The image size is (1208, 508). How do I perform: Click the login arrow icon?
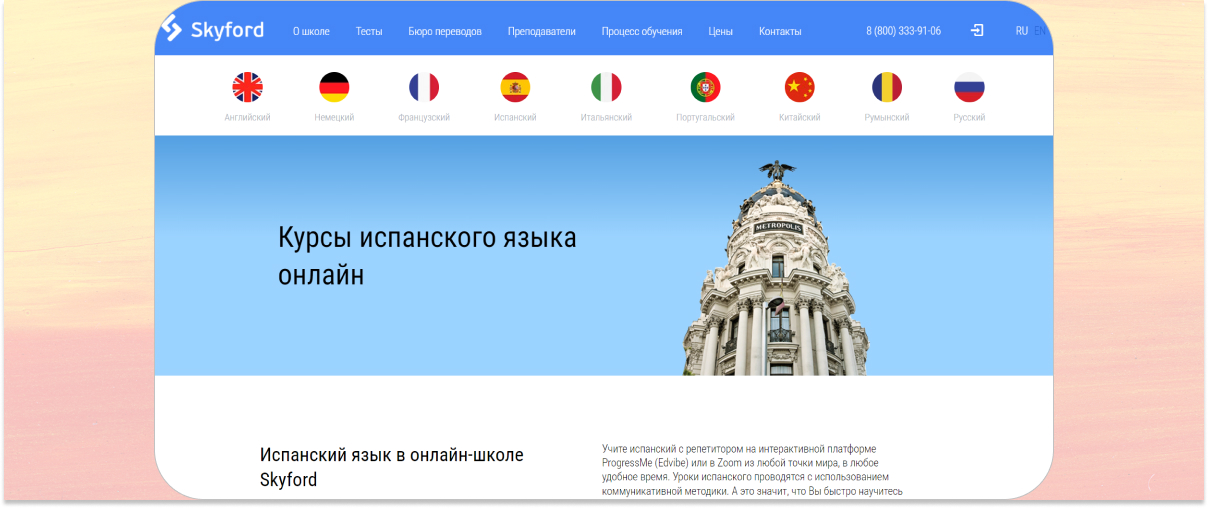click(x=977, y=31)
